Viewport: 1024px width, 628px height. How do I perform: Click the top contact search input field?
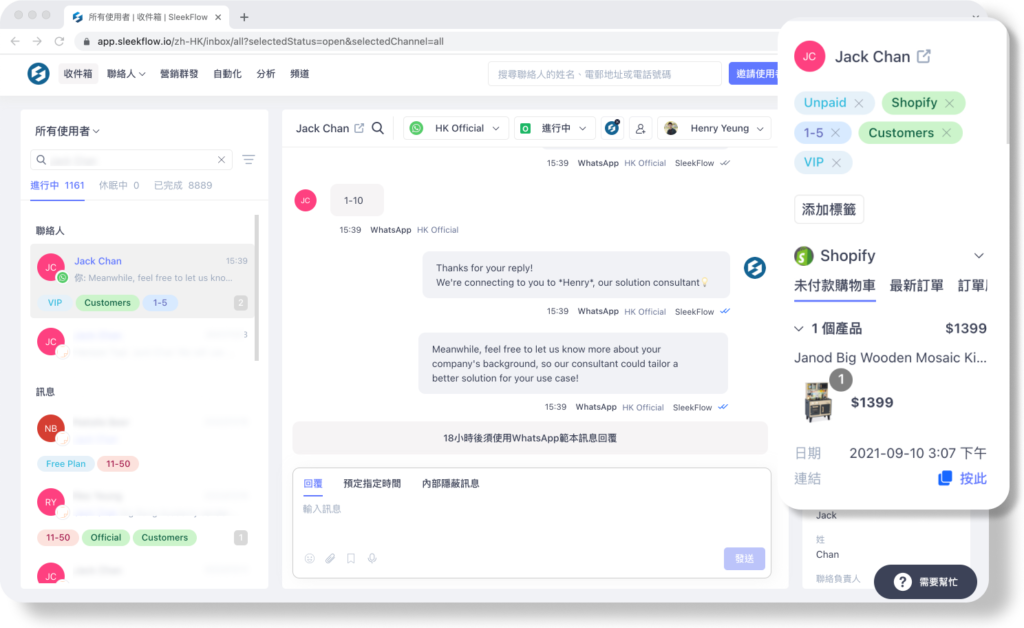coord(604,74)
